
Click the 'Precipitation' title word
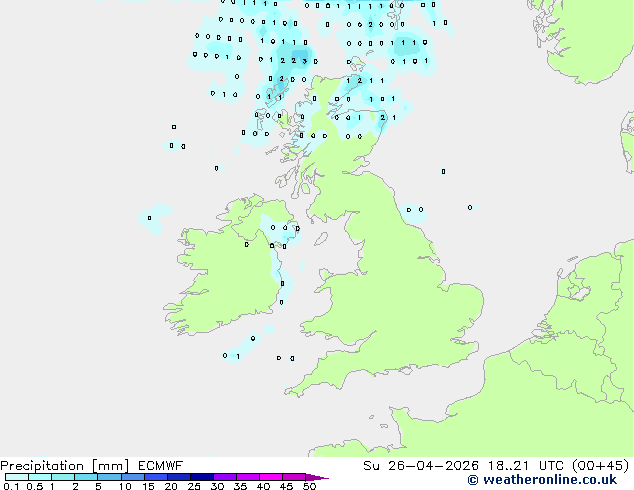(42, 466)
